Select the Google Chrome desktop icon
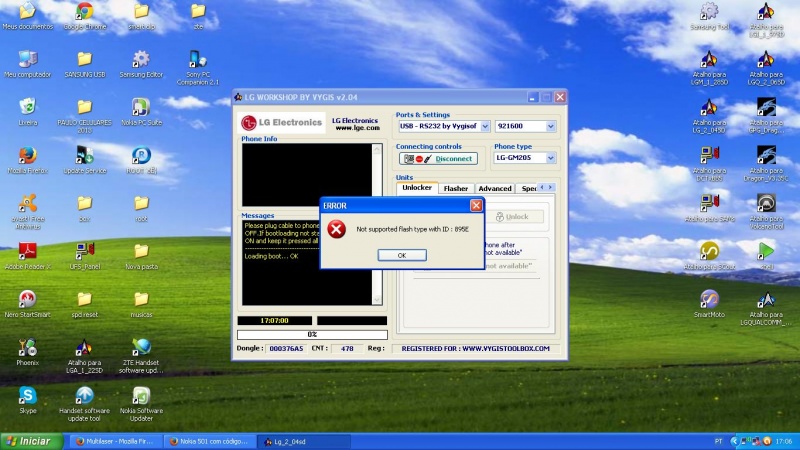The height and width of the screenshot is (450, 800). tap(85, 17)
